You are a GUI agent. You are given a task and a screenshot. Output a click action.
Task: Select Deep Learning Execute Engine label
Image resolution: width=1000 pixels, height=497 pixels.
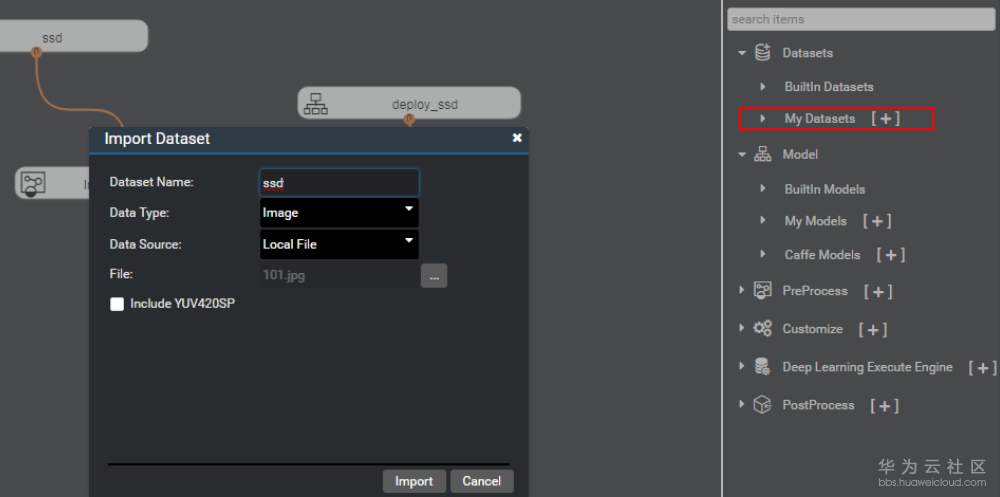(867, 367)
